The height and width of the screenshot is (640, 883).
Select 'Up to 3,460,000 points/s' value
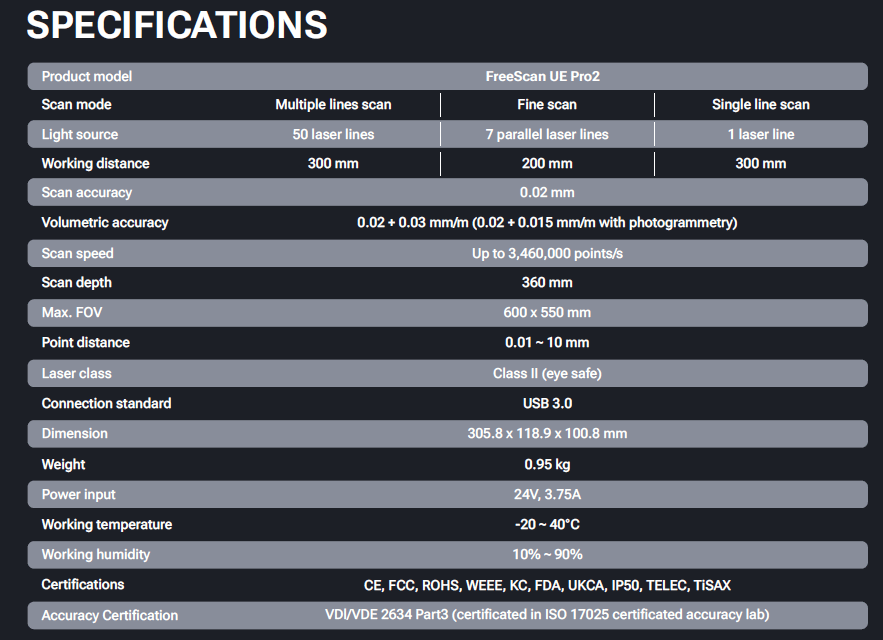pos(547,254)
